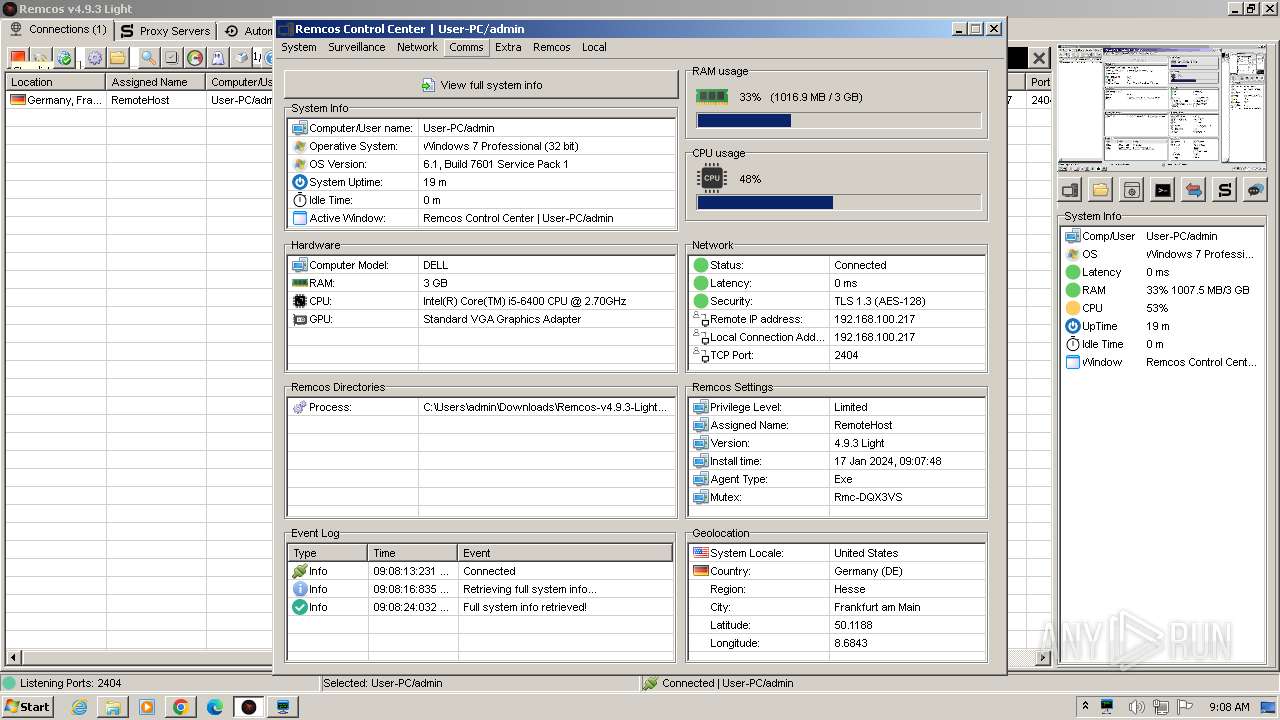Open the Surveillance menu

point(357,47)
